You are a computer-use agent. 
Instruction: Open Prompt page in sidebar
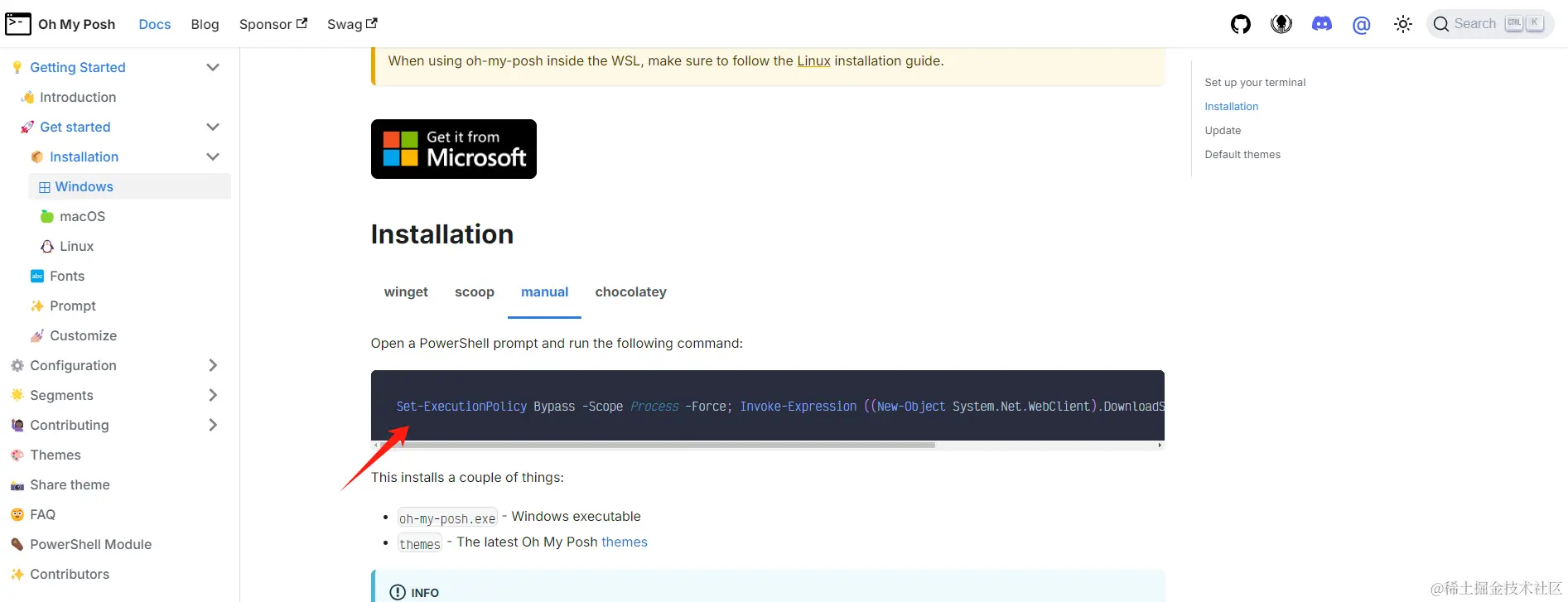tap(73, 306)
